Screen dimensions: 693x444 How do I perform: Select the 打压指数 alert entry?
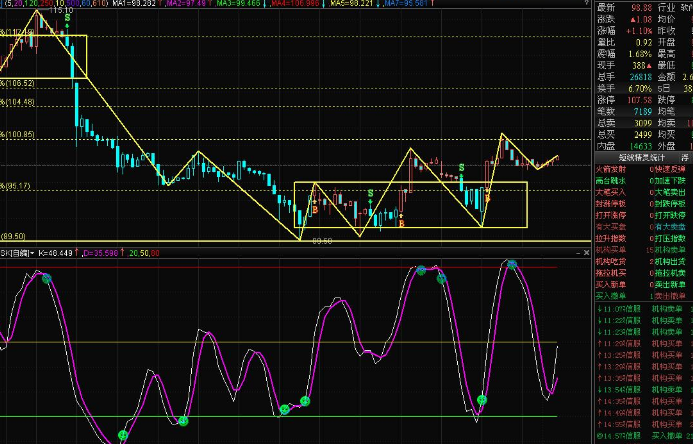tap(670, 238)
